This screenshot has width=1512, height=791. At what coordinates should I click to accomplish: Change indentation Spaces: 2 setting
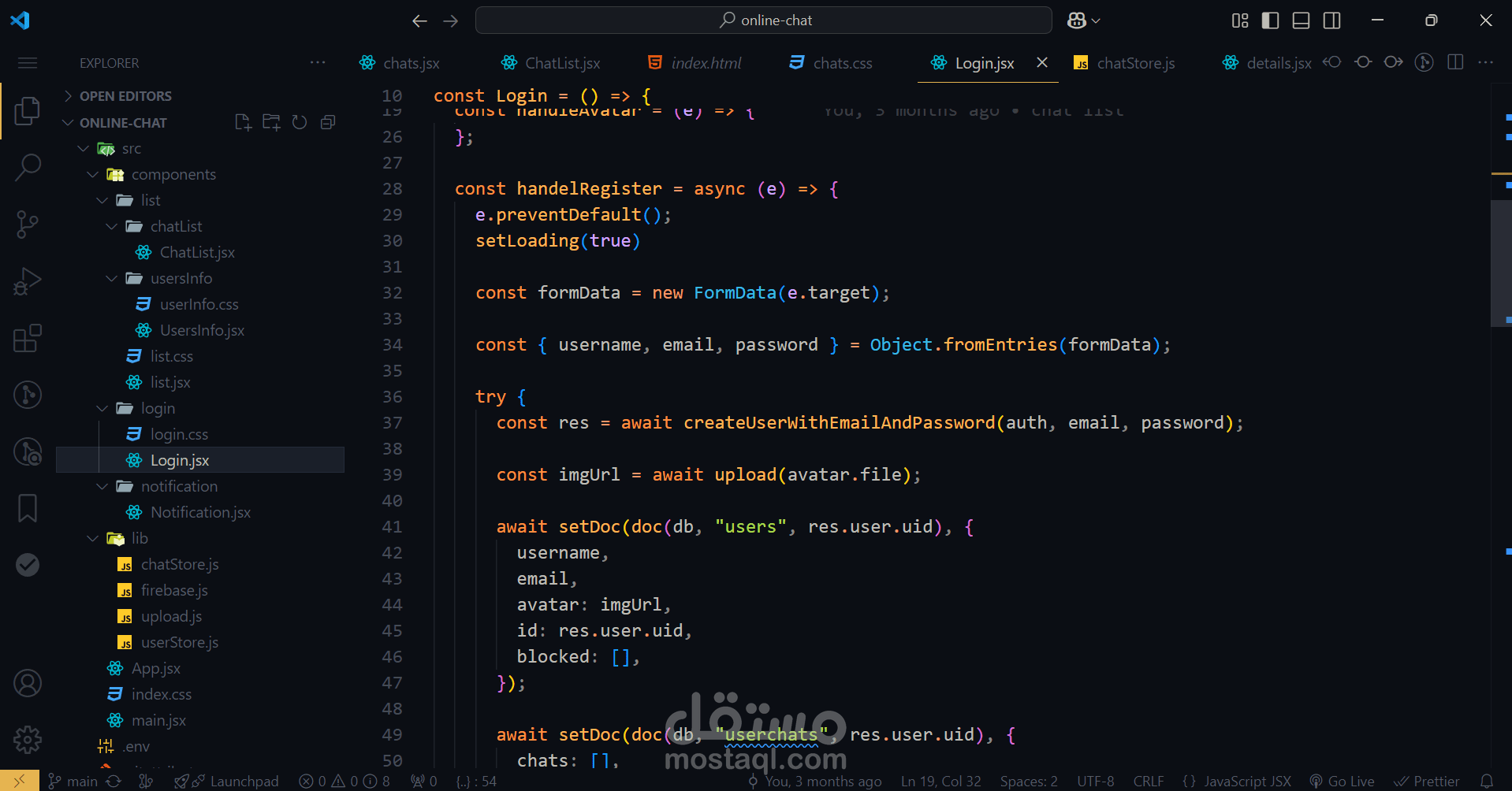1029,781
